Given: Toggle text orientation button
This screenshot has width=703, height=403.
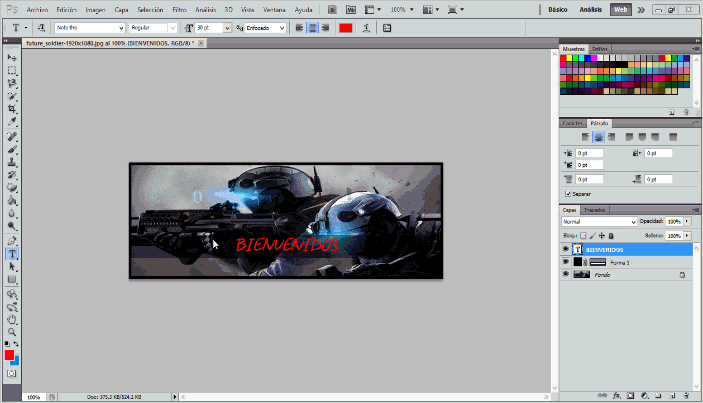Looking at the screenshot, I should coord(41,28).
